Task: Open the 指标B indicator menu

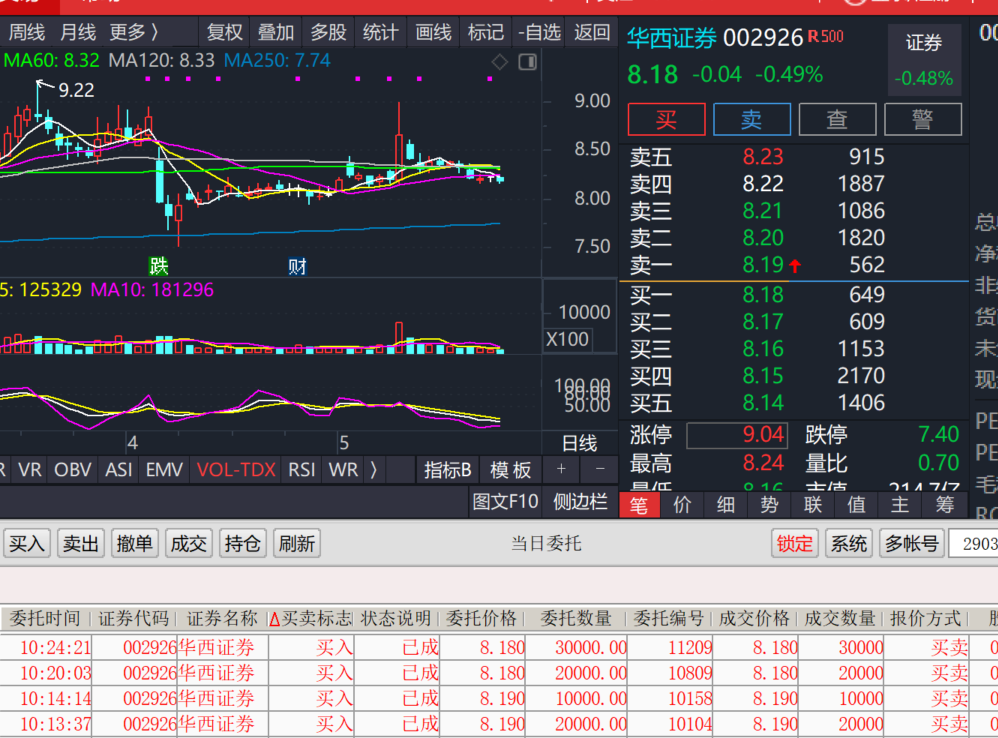Action: coord(447,470)
